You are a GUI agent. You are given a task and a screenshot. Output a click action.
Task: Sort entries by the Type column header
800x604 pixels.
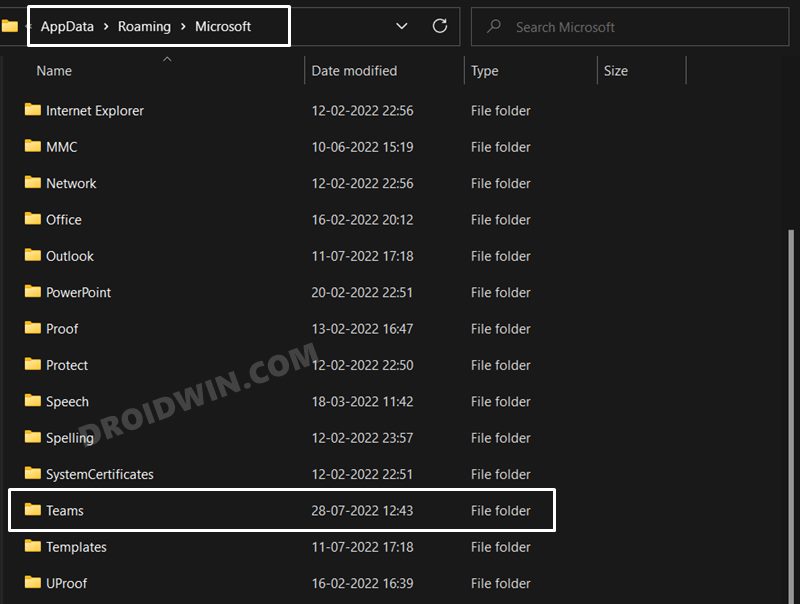(484, 70)
